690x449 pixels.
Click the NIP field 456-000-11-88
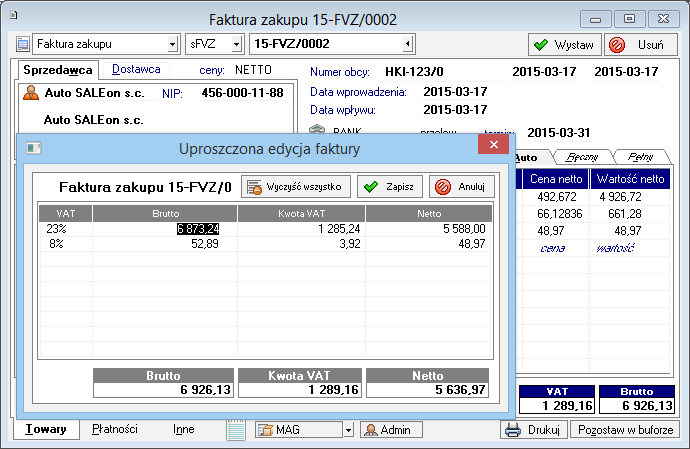point(242,93)
